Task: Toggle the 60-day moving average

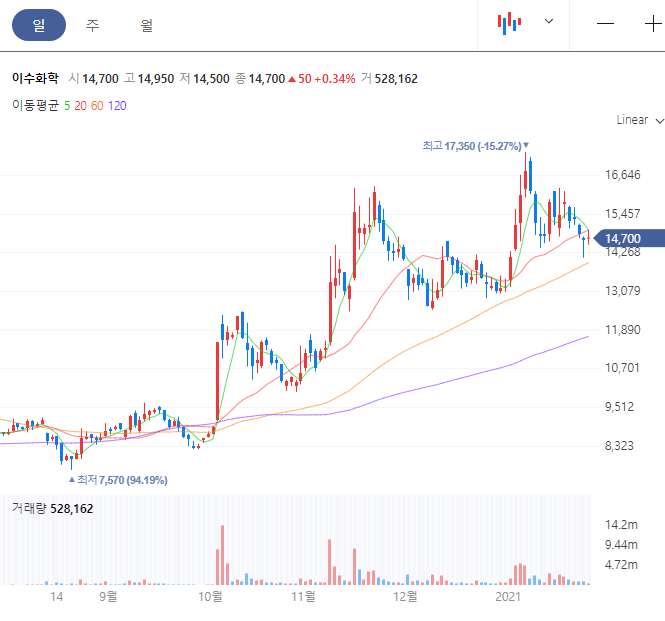Action: coord(97,106)
